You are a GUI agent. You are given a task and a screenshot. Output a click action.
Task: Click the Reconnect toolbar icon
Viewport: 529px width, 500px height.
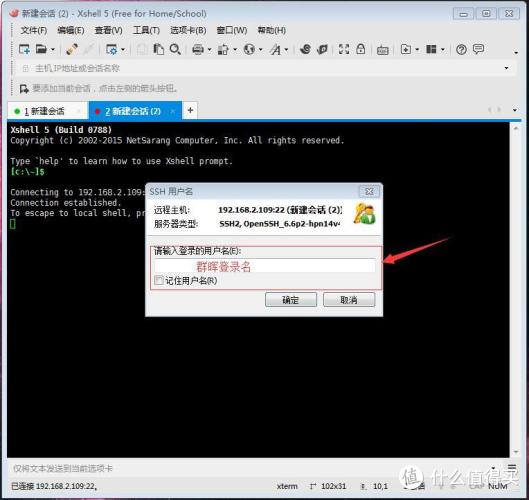89,50
